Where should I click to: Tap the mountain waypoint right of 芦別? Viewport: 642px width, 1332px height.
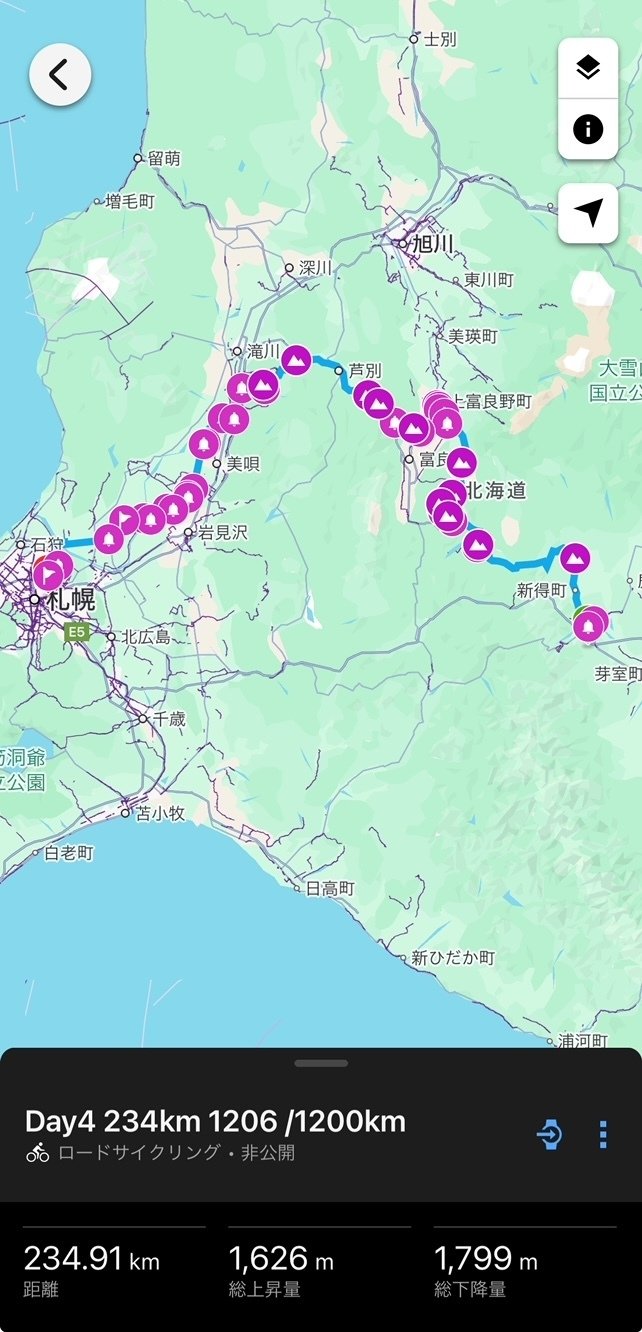click(x=378, y=402)
